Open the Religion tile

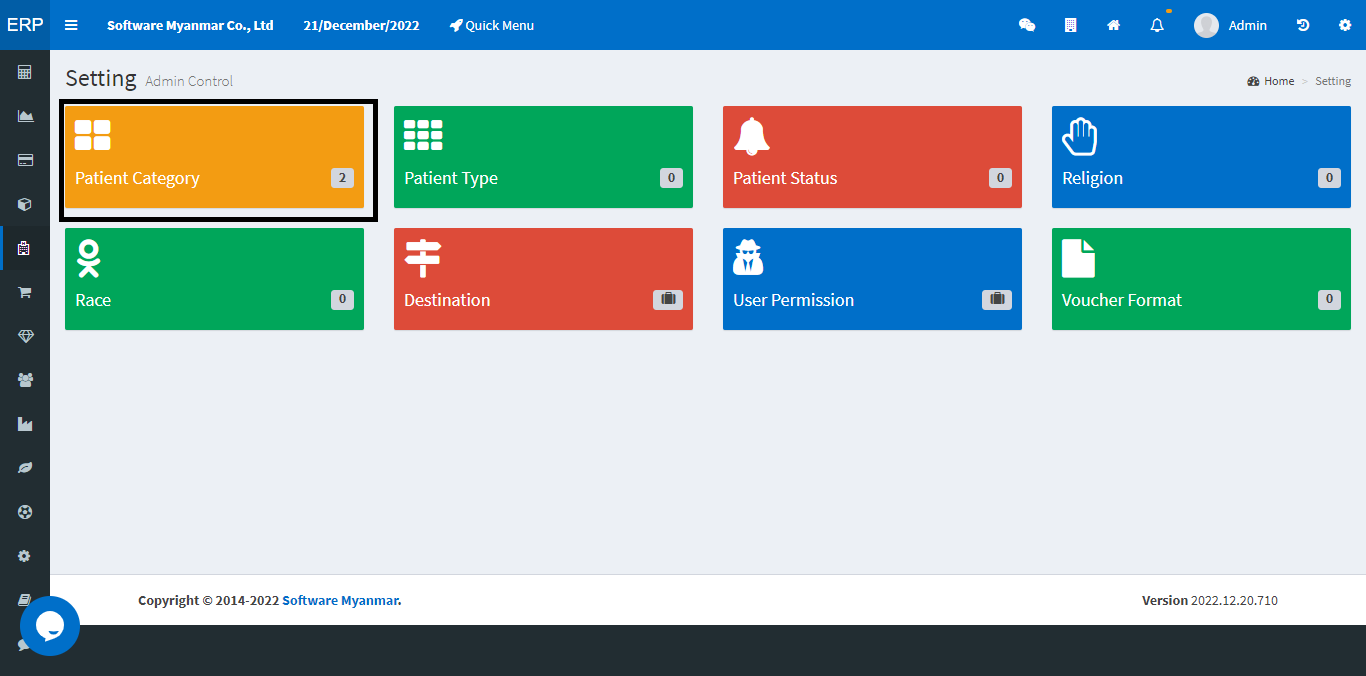(x=1201, y=157)
